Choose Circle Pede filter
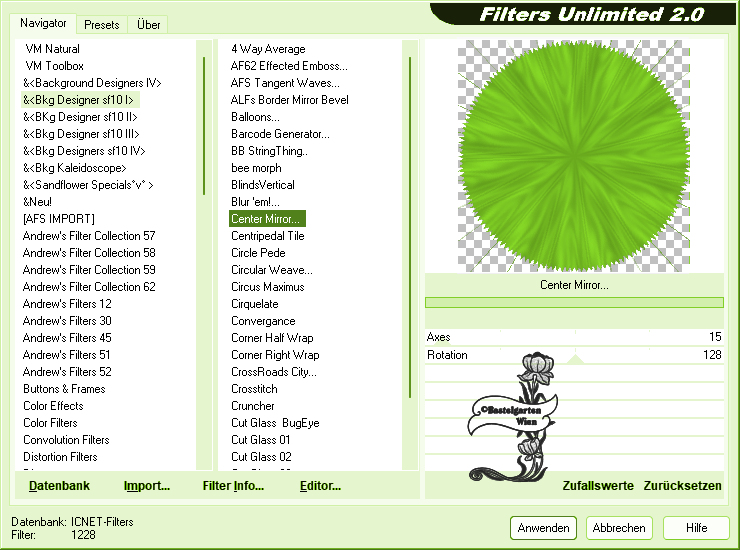This screenshot has width=740, height=550. click(x=258, y=253)
